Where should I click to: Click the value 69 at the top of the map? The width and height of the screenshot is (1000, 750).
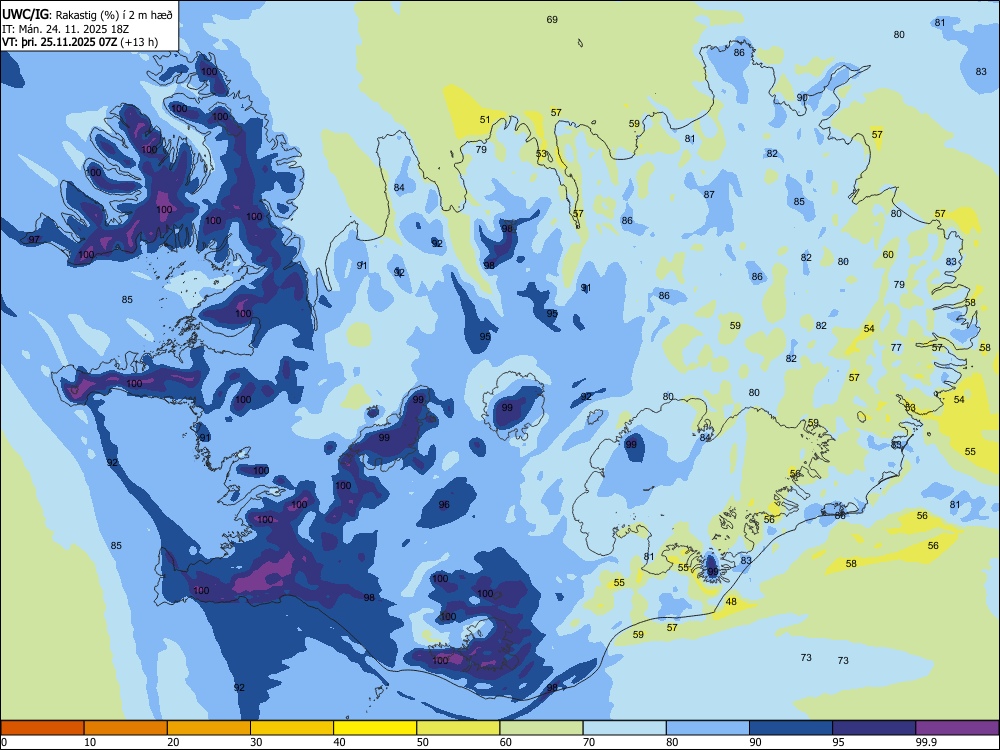(552, 20)
